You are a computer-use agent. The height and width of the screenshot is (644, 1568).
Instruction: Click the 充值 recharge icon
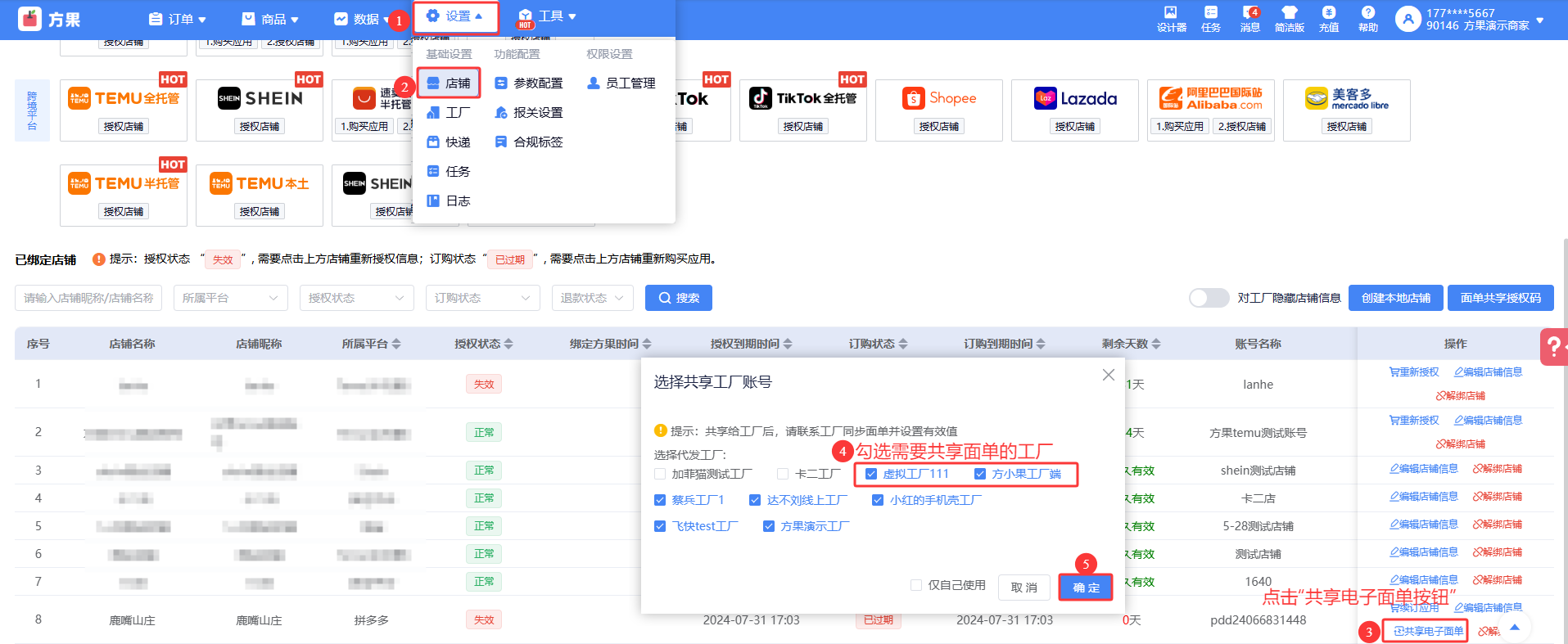click(x=1328, y=19)
